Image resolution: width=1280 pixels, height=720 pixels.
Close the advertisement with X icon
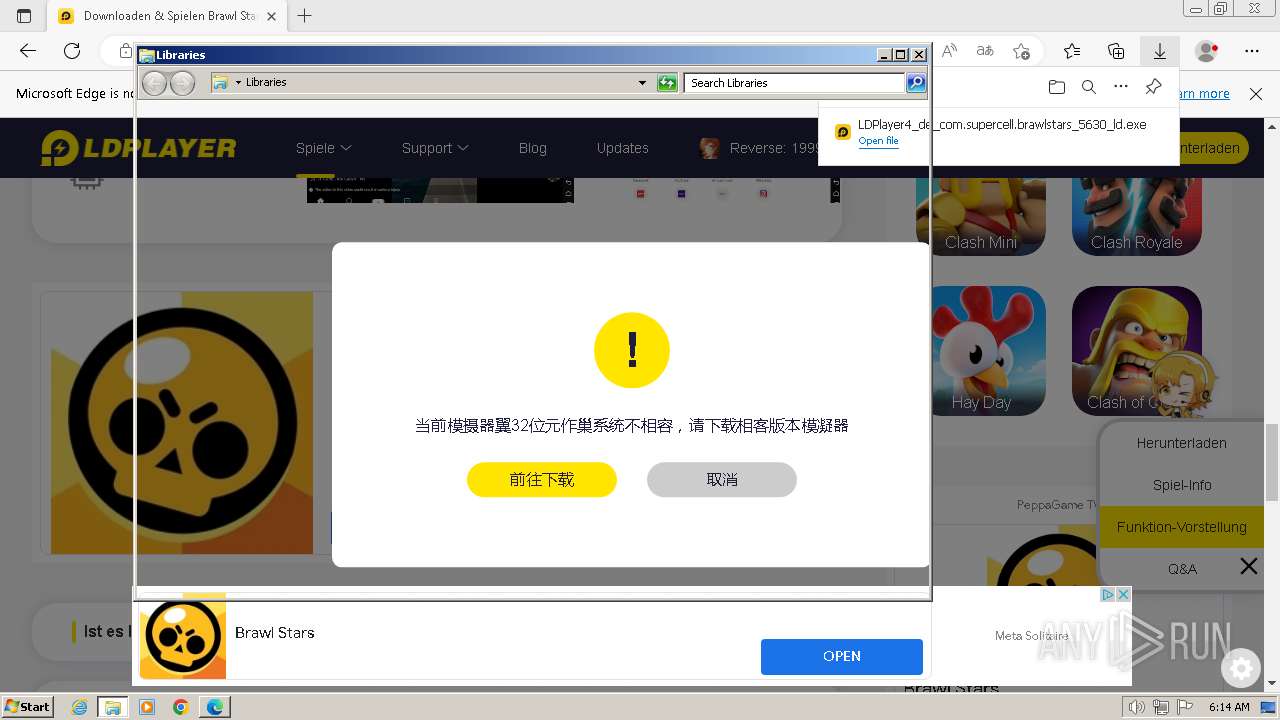click(x=1123, y=594)
